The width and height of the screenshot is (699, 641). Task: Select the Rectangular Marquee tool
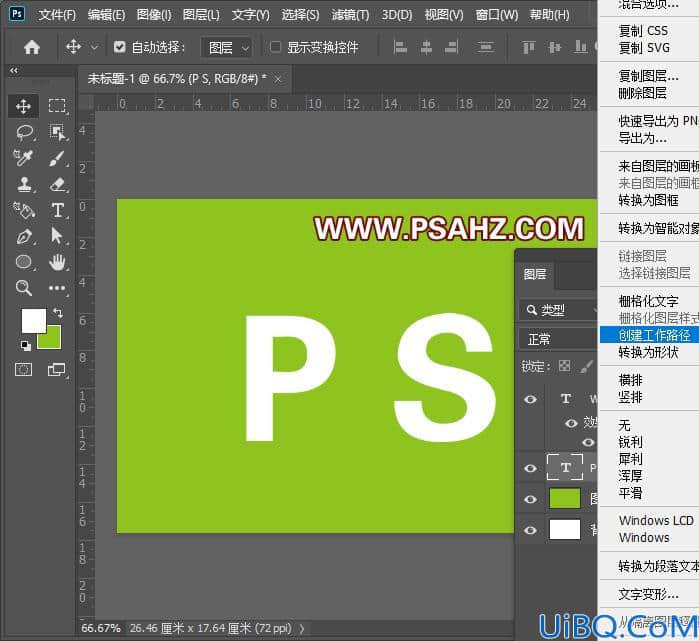click(57, 106)
